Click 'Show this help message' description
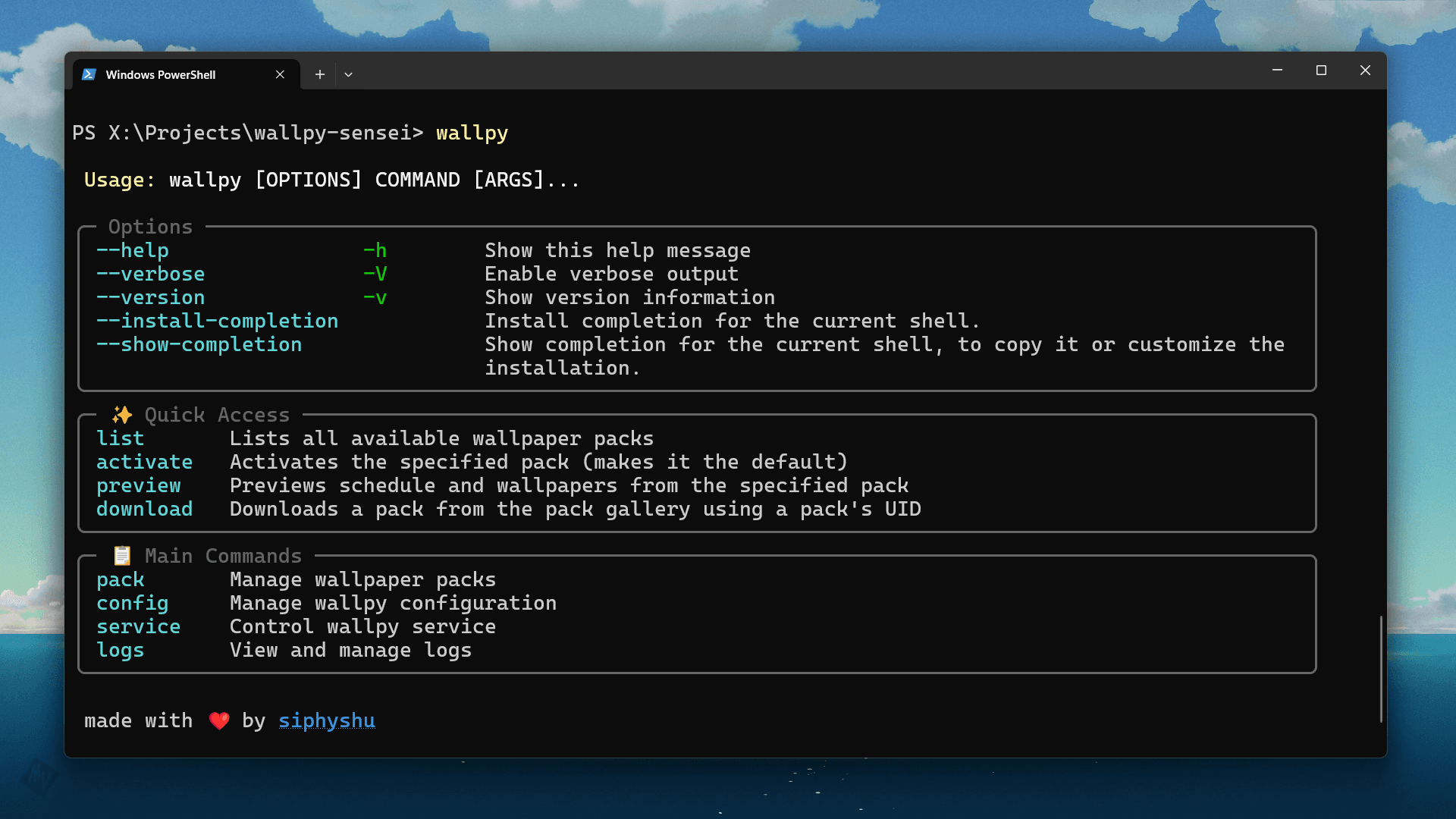 pyautogui.click(x=618, y=250)
